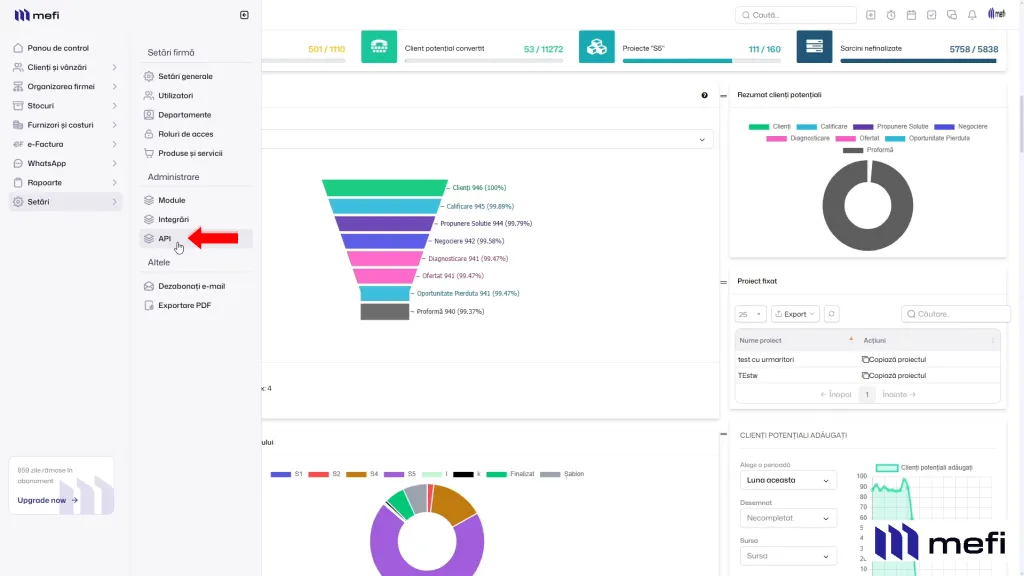This screenshot has height=576, width=1024.
Task: Expand the e-Factura menu
Action: (x=65, y=144)
